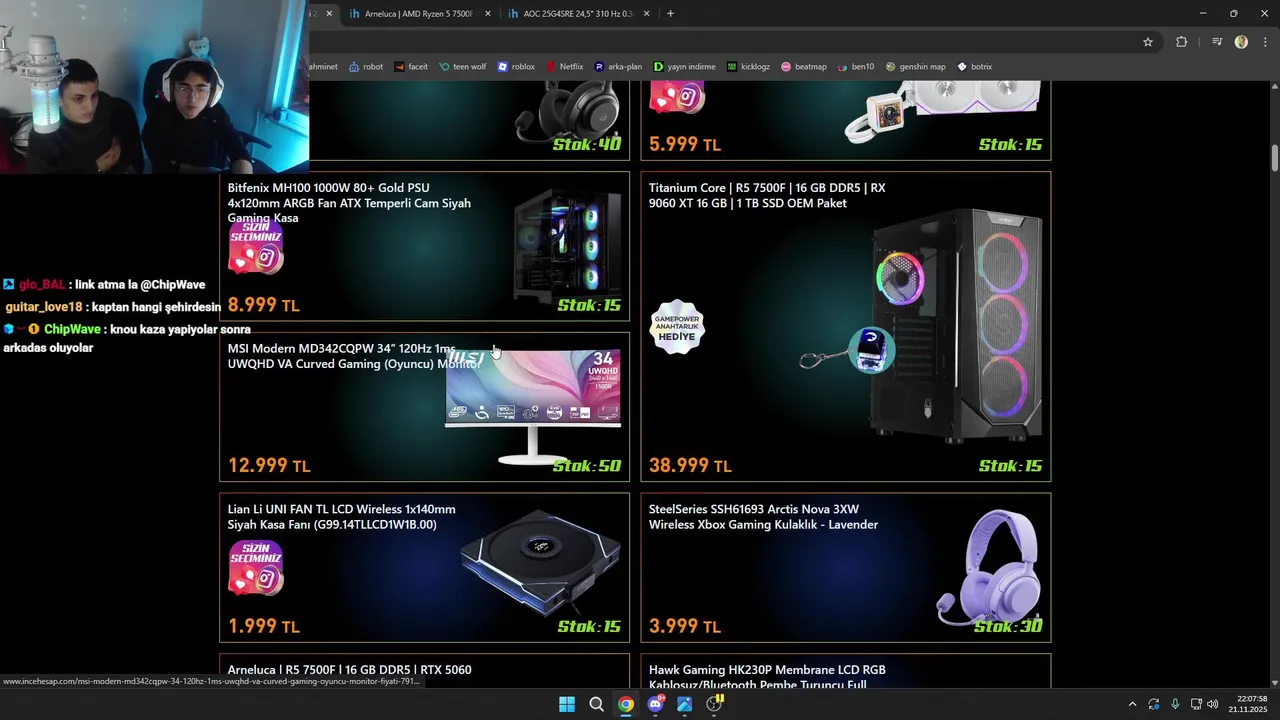Click the black headset product image at top

click(567, 112)
